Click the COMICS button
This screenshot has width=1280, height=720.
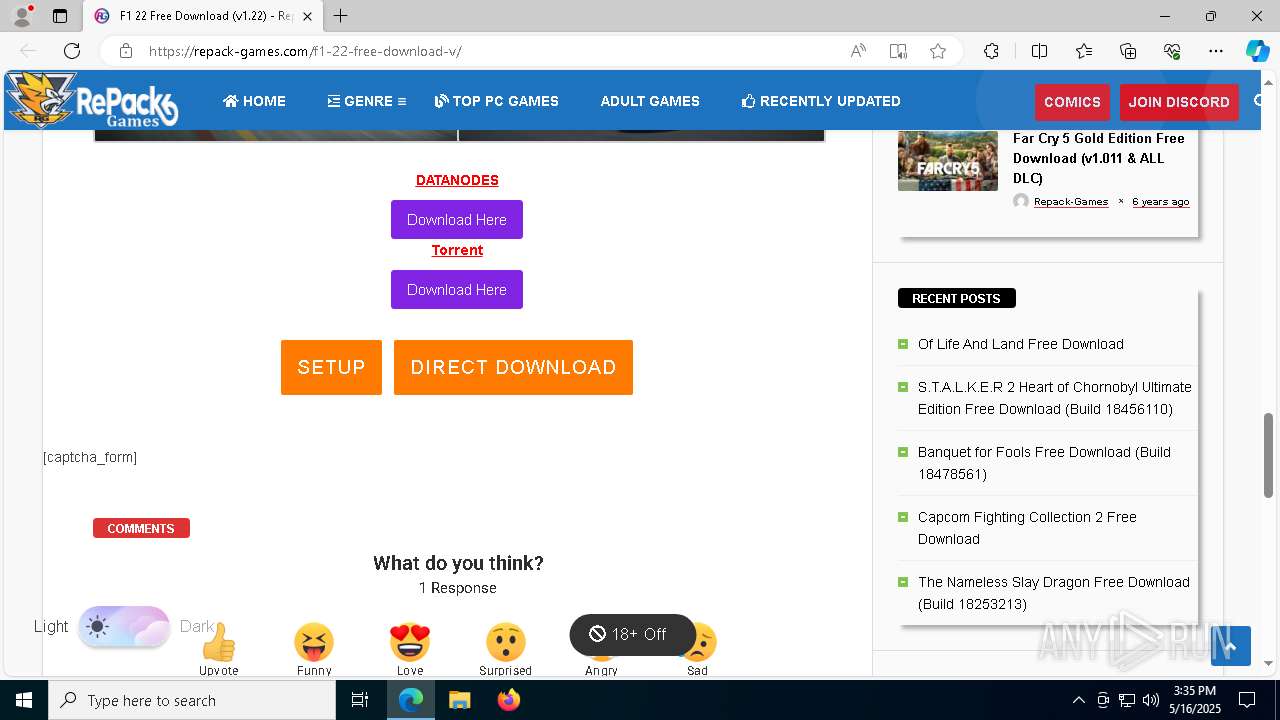[1072, 102]
